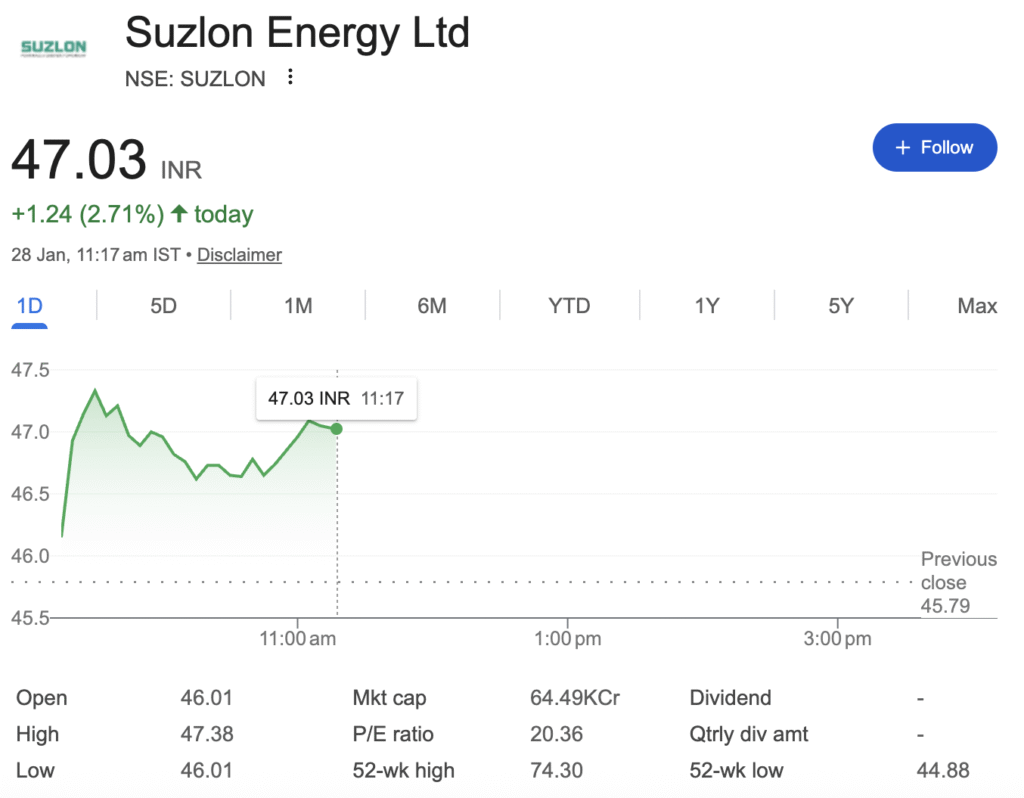
Task: Select the YTD chart range tab
Action: tap(569, 306)
